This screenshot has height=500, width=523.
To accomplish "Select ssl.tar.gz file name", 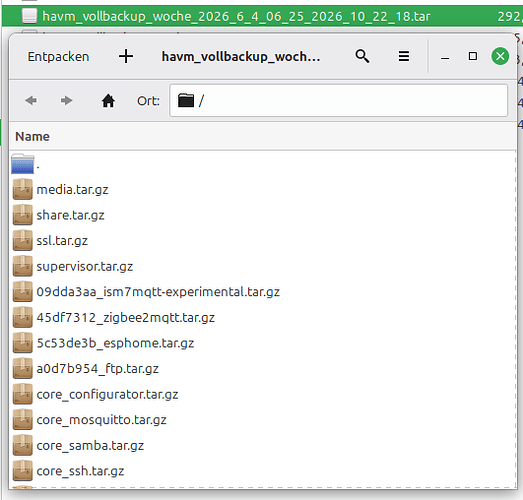I will [62, 241].
